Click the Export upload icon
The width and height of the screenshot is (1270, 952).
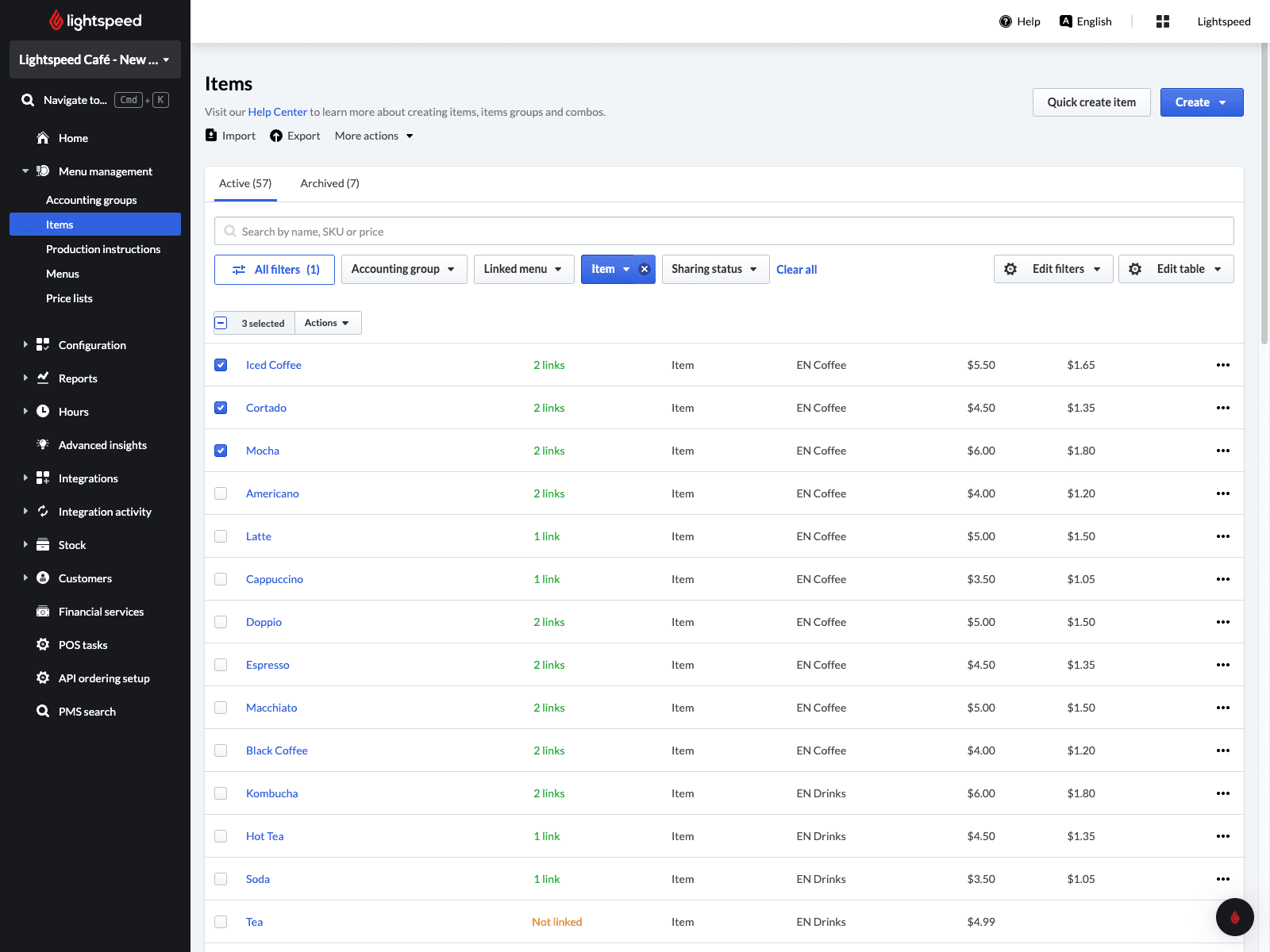point(276,136)
